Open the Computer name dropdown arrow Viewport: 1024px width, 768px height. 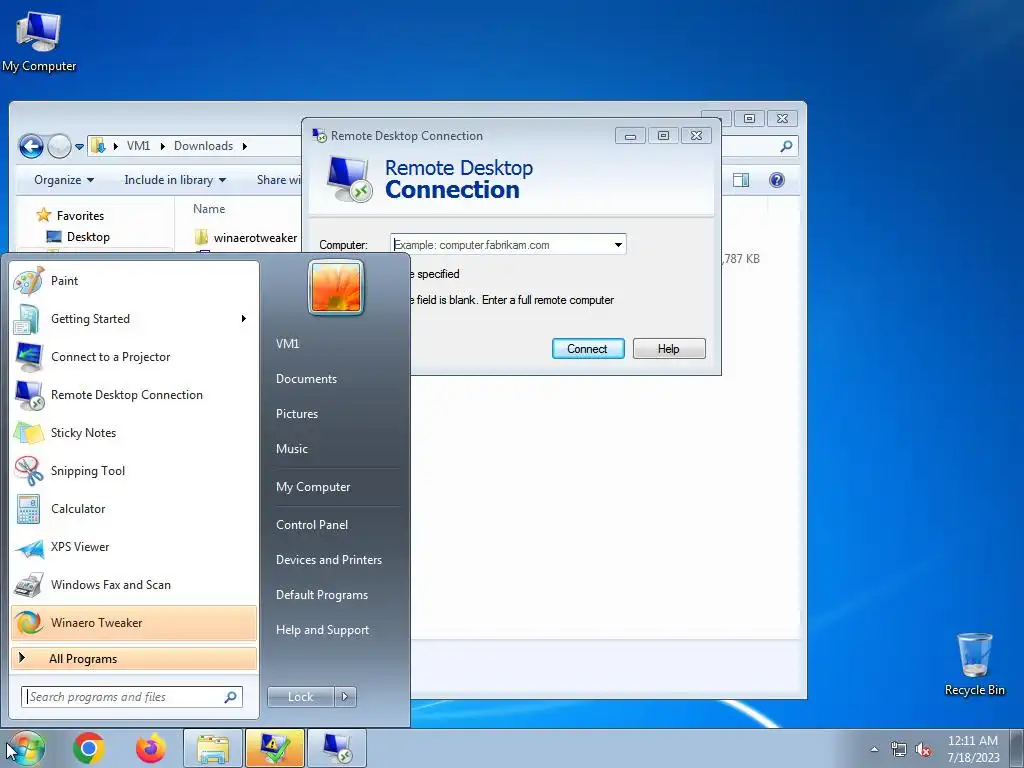click(618, 245)
